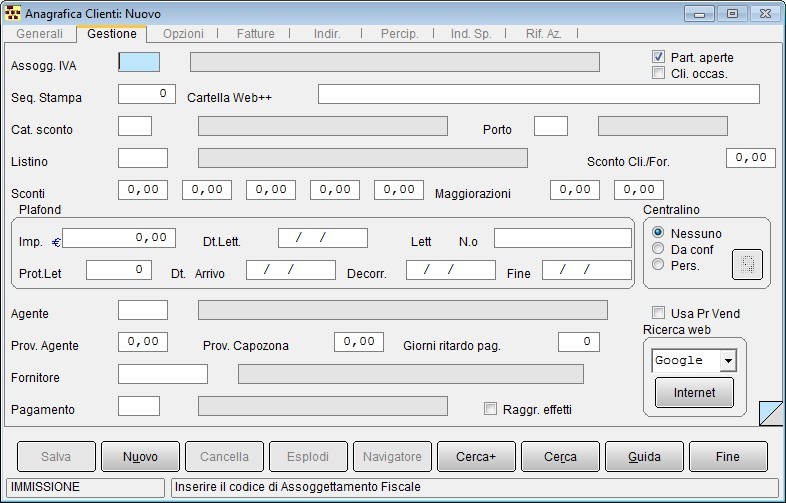Click the Salva button

tap(56, 456)
